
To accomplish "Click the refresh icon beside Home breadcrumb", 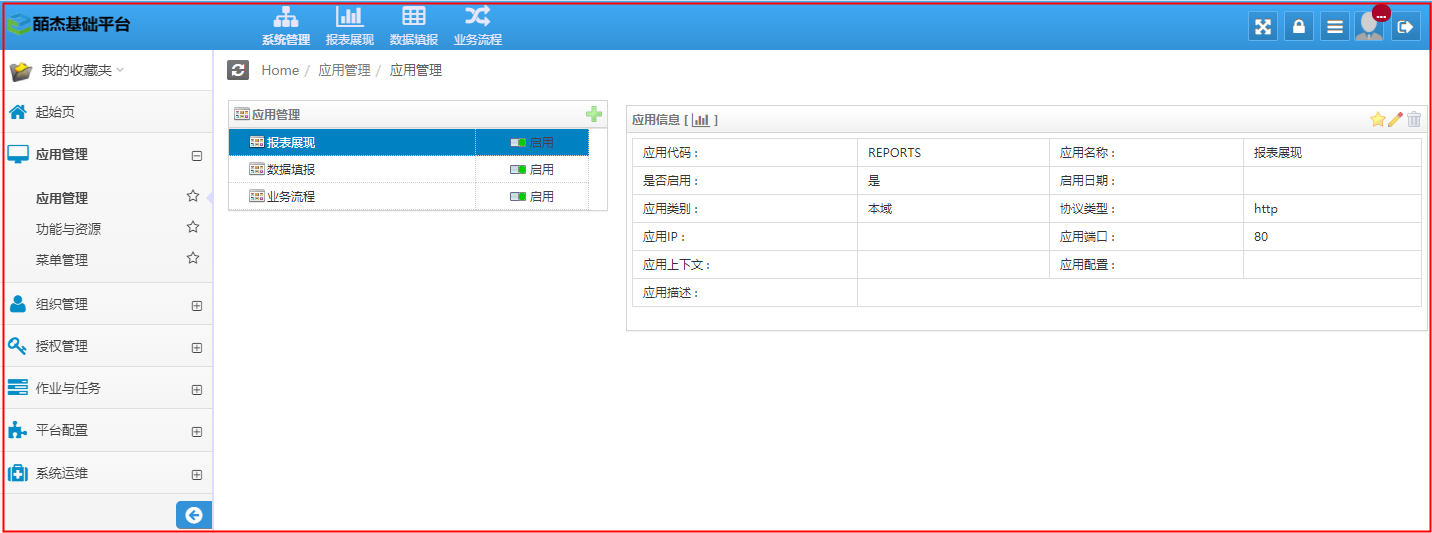I will click(x=238, y=70).
